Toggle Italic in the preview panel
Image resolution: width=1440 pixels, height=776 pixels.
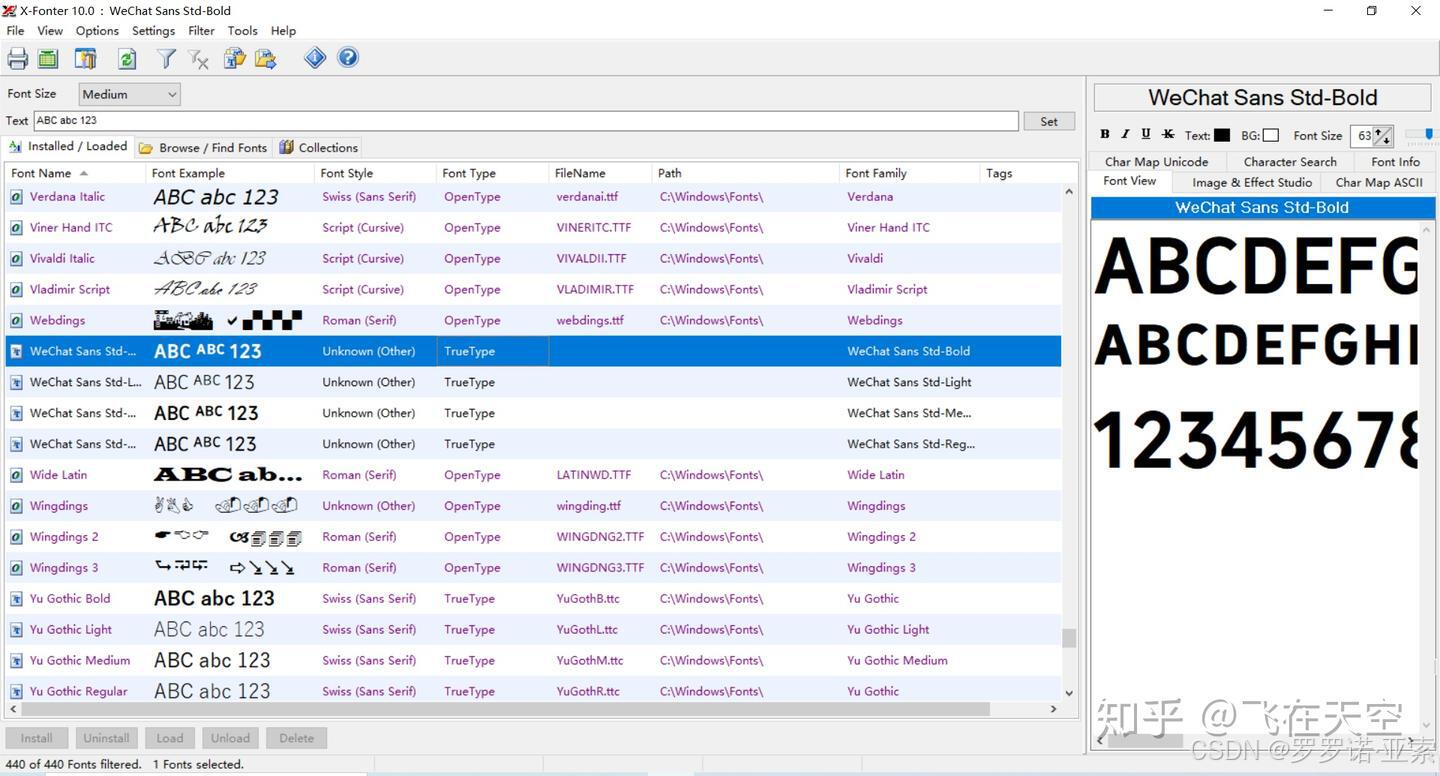[x=1125, y=134]
